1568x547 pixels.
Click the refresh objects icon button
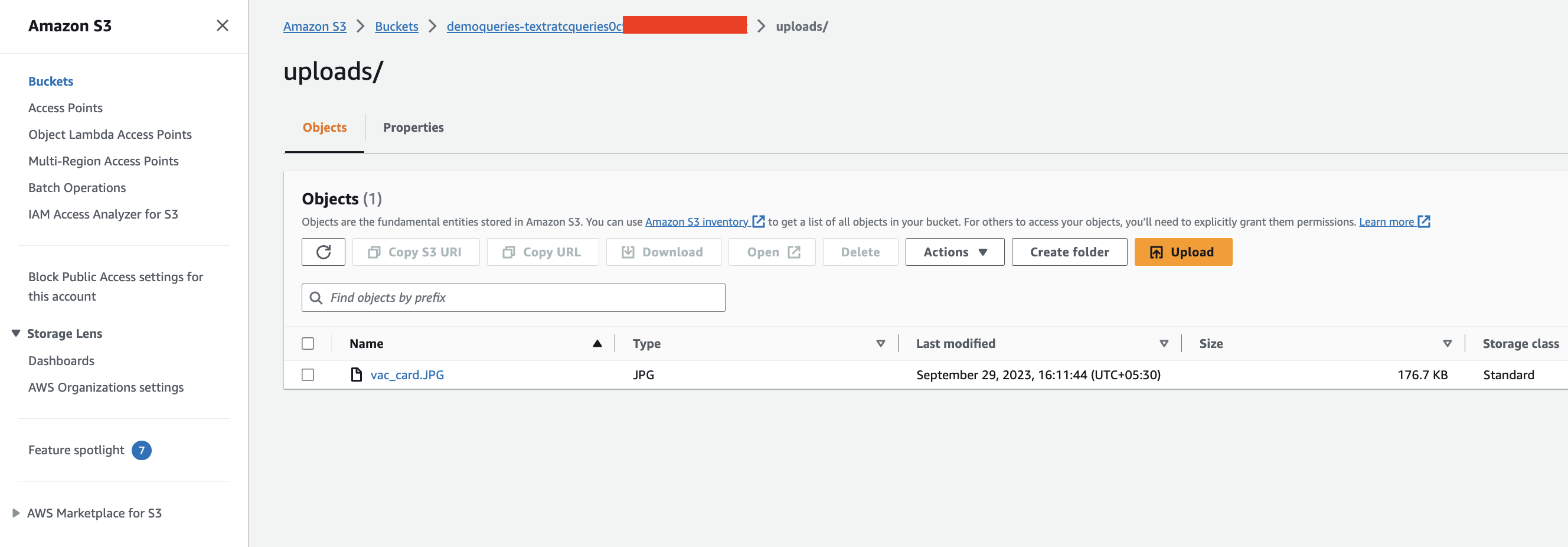click(x=323, y=252)
